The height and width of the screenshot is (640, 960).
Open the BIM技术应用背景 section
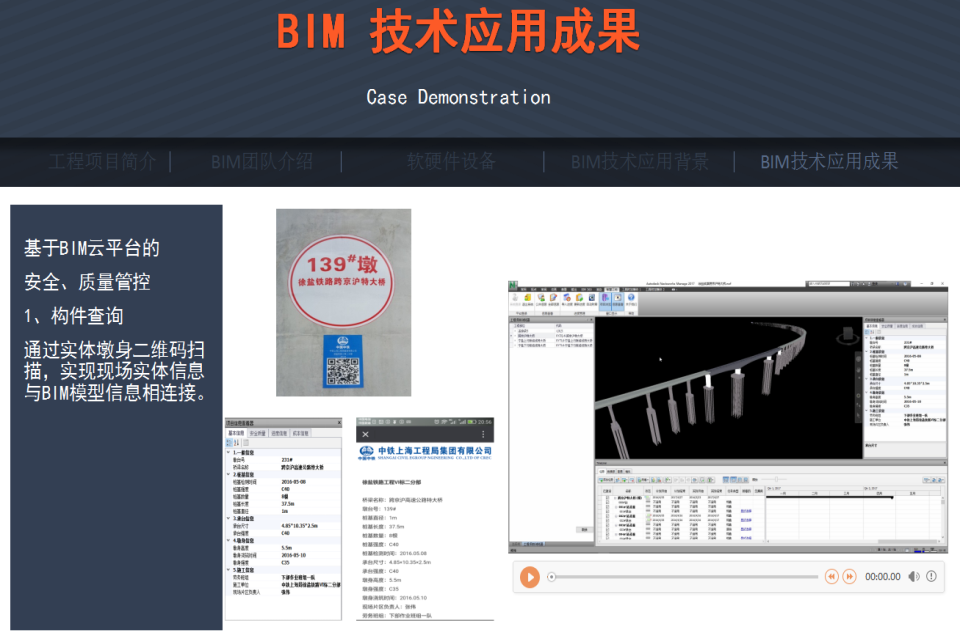click(x=640, y=161)
